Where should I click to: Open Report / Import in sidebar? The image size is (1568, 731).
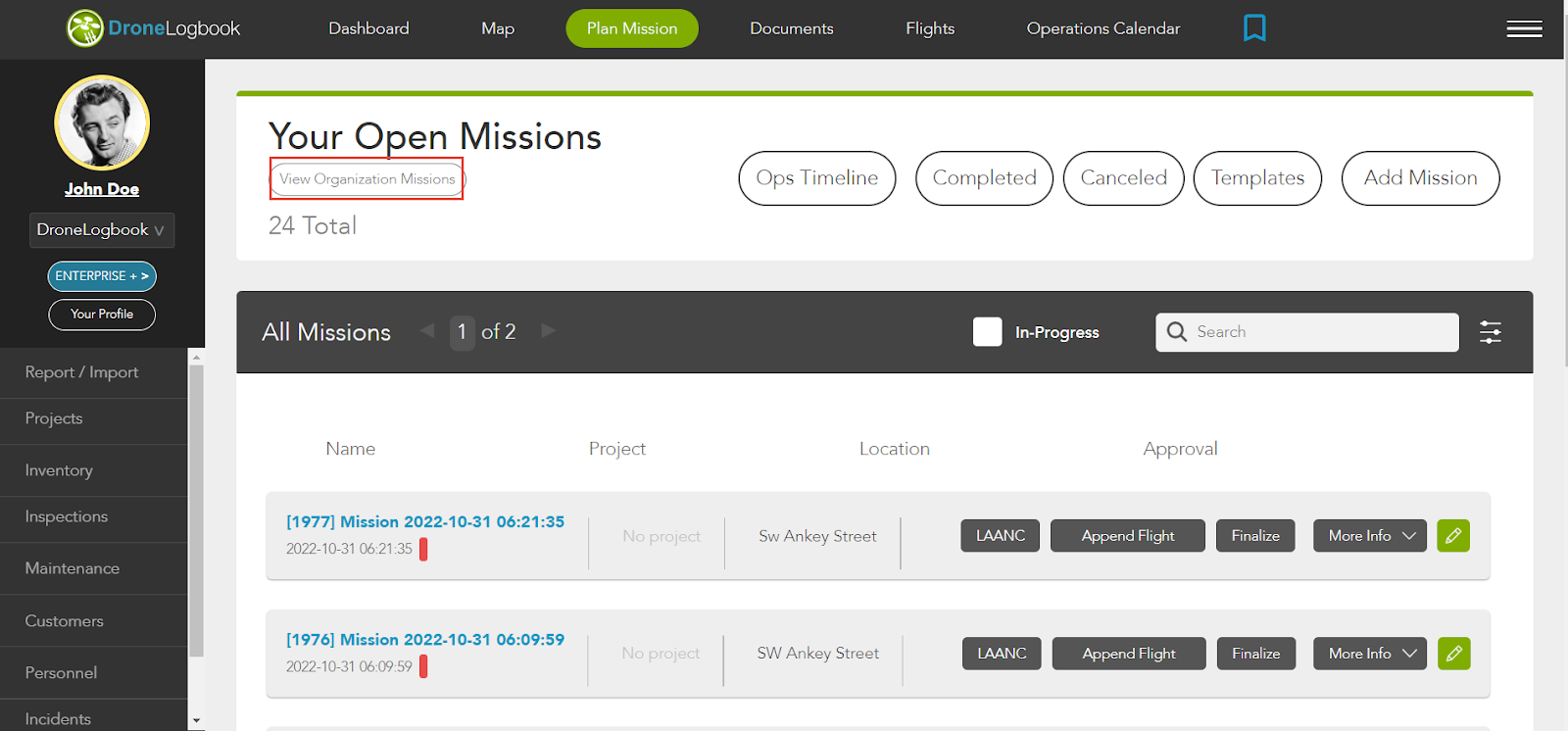94,372
